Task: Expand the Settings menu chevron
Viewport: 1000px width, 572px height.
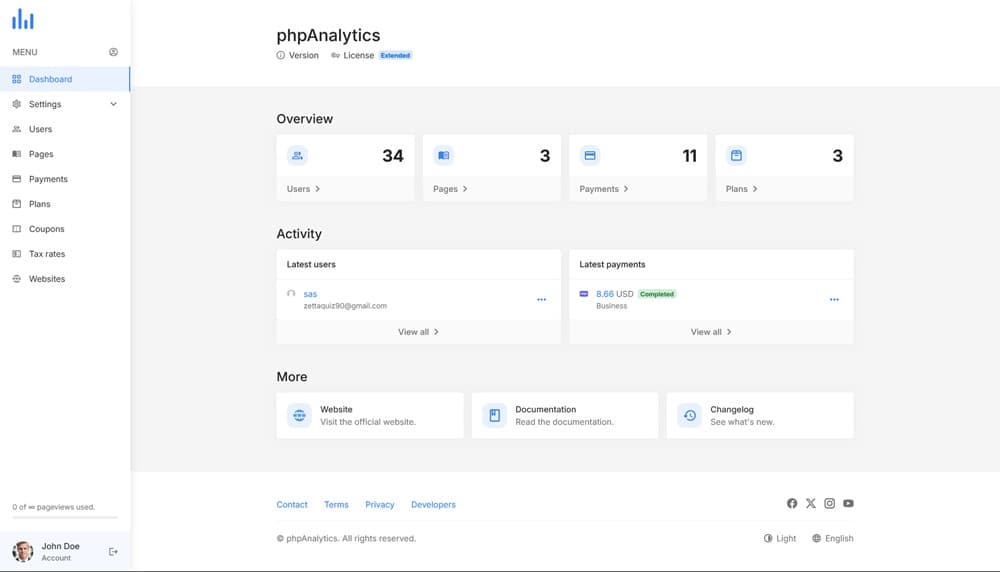Action: coord(114,104)
